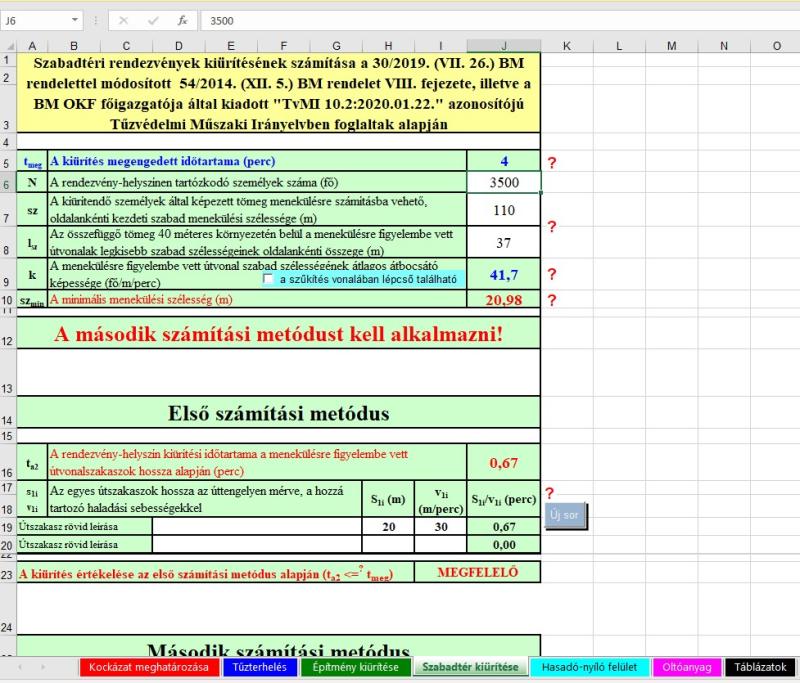
Task: Select the yellow title cell starting 'Szabadtéri rendezvények'
Action: [279, 93]
